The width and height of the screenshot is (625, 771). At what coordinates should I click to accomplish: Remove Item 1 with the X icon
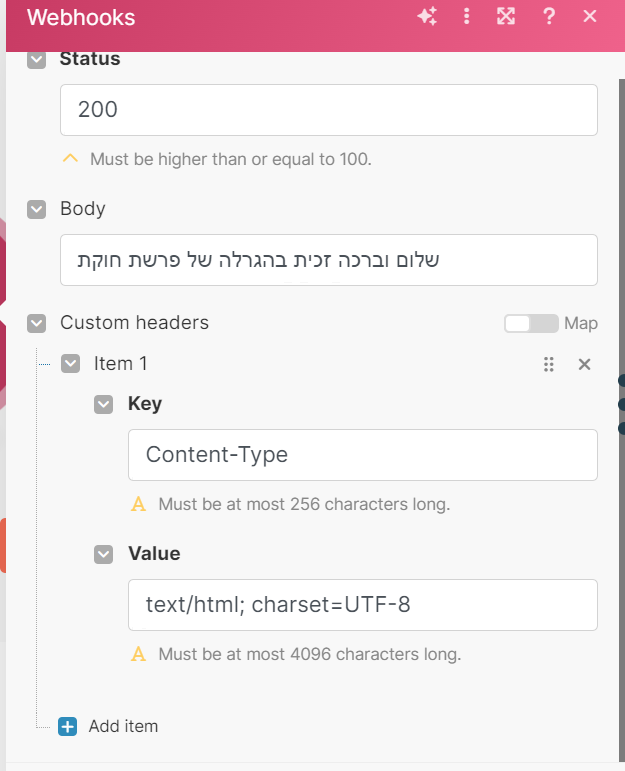tap(585, 365)
